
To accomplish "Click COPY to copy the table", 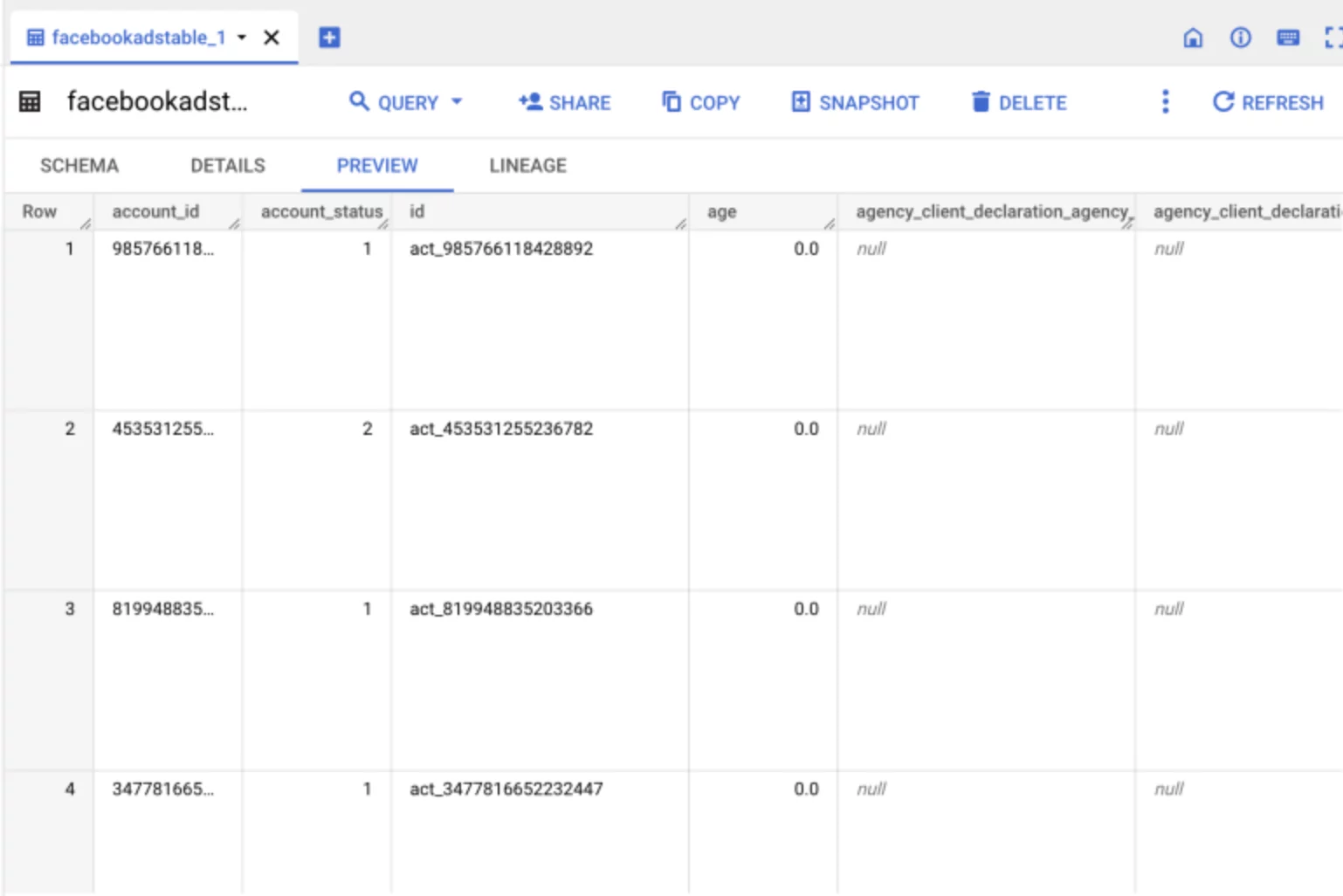I will pos(700,102).
